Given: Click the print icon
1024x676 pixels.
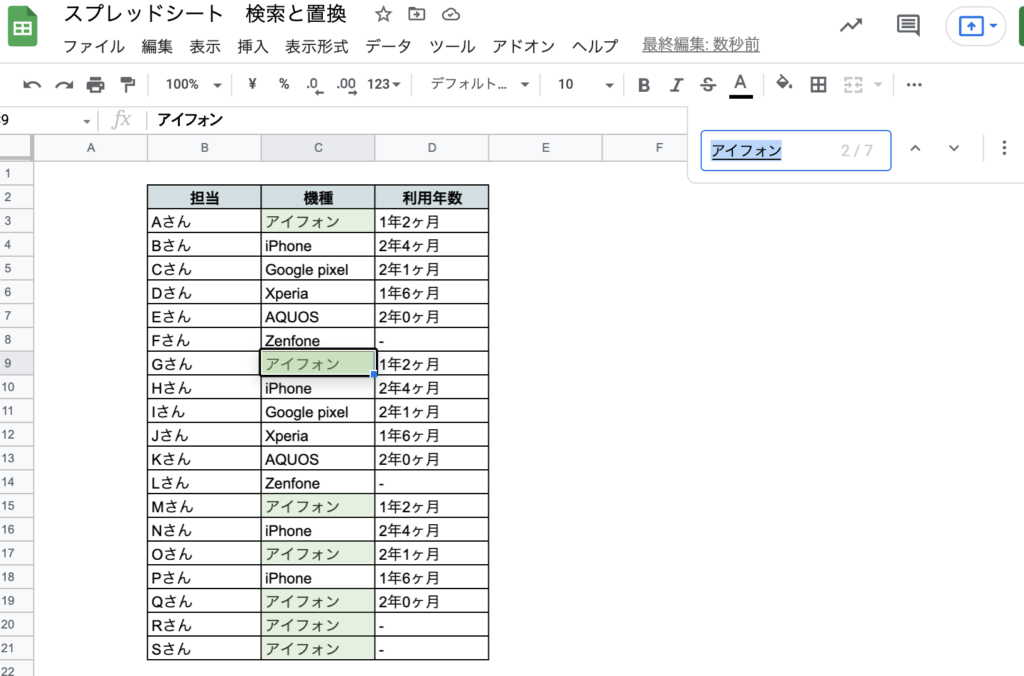Looking at the screenshot, I should point(95,85).
